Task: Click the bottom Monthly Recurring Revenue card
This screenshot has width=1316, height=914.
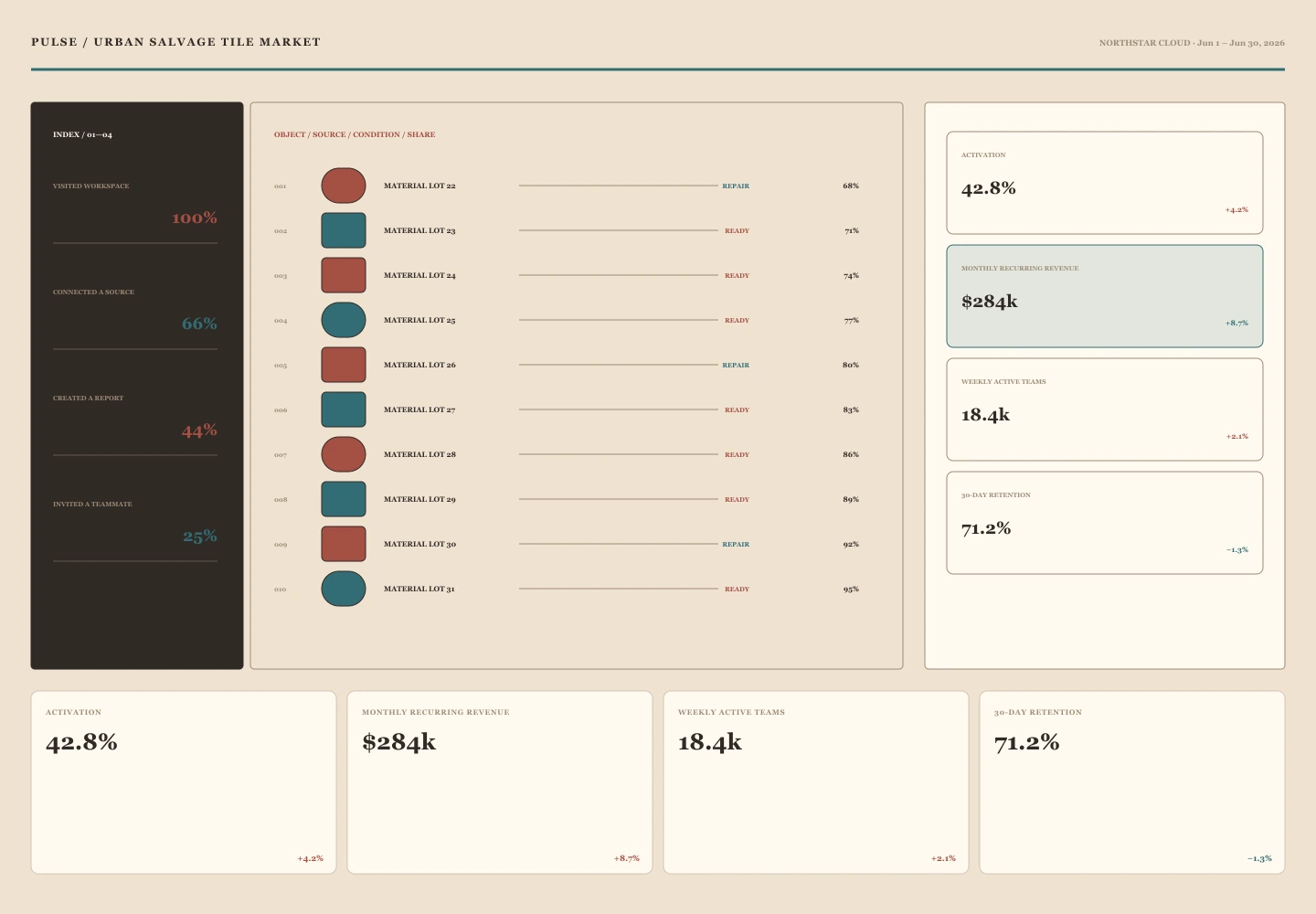Action: pyautogui.click(x=500, y=782)
